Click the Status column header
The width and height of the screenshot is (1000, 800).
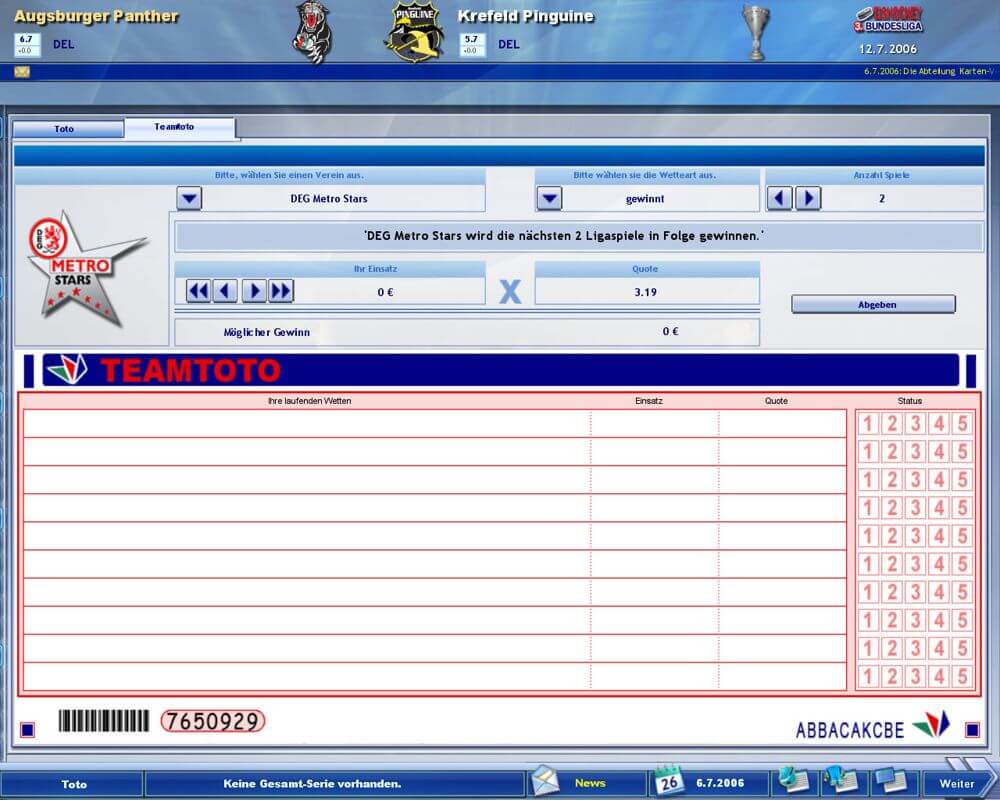[909, 401]
